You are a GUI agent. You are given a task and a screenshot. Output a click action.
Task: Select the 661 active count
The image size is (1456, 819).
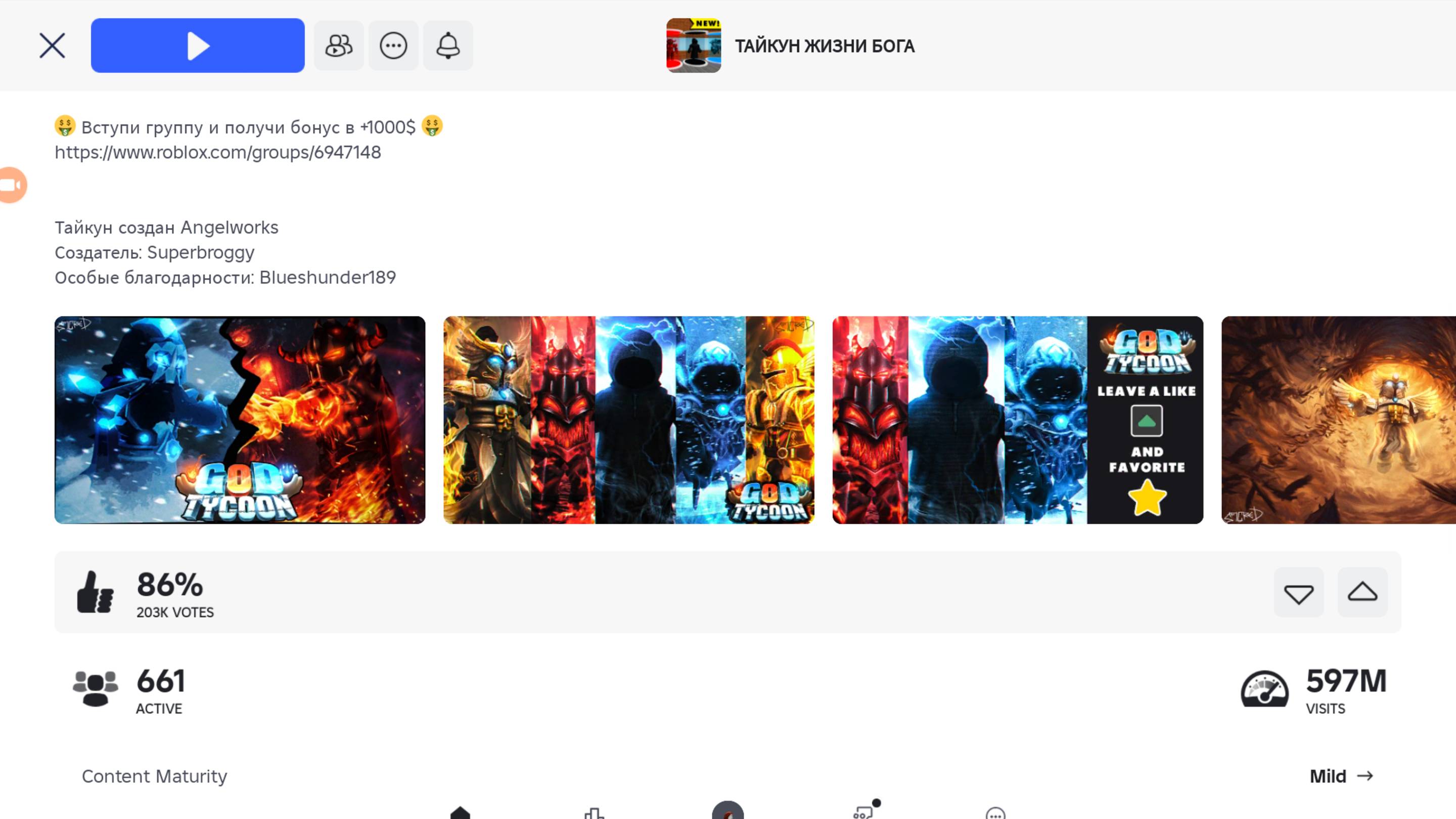pos(161,681)
